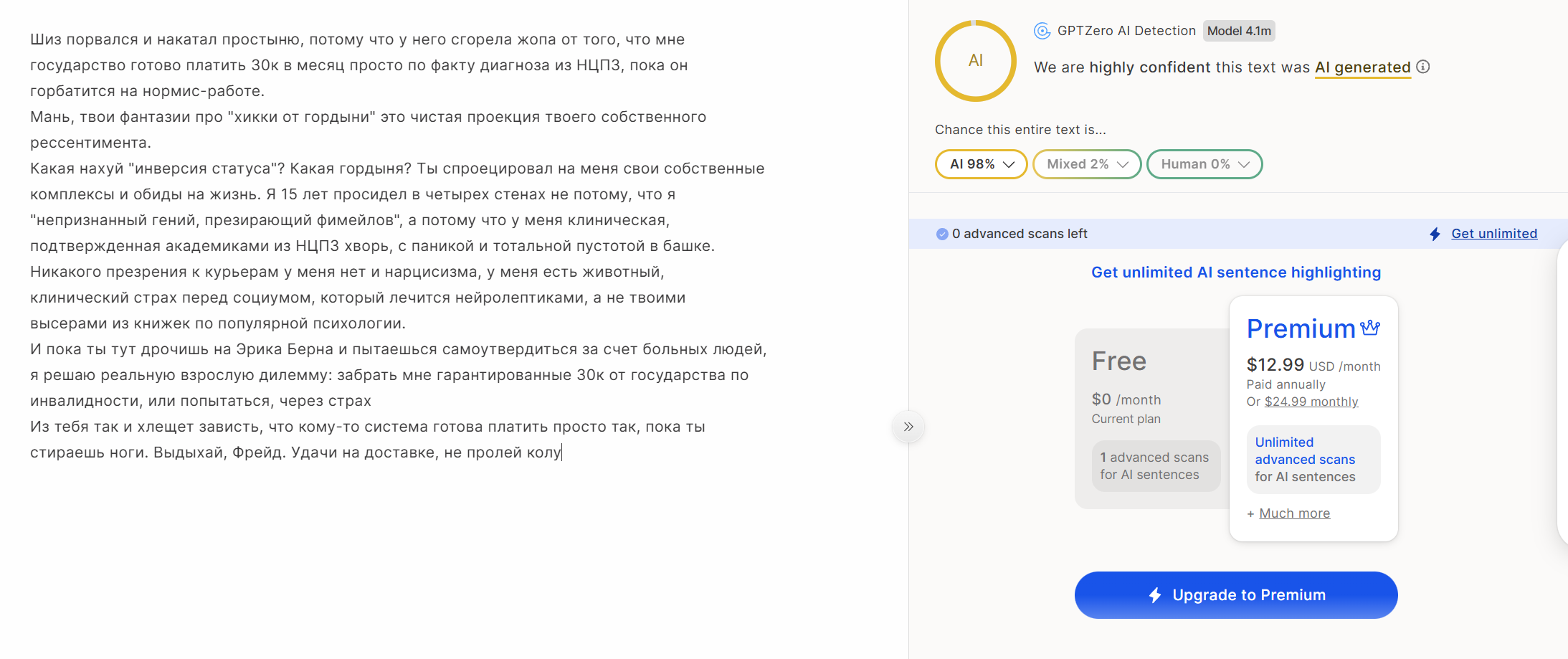
Task: Click the info icon beside AI generated
Action: click(1423, 67)
